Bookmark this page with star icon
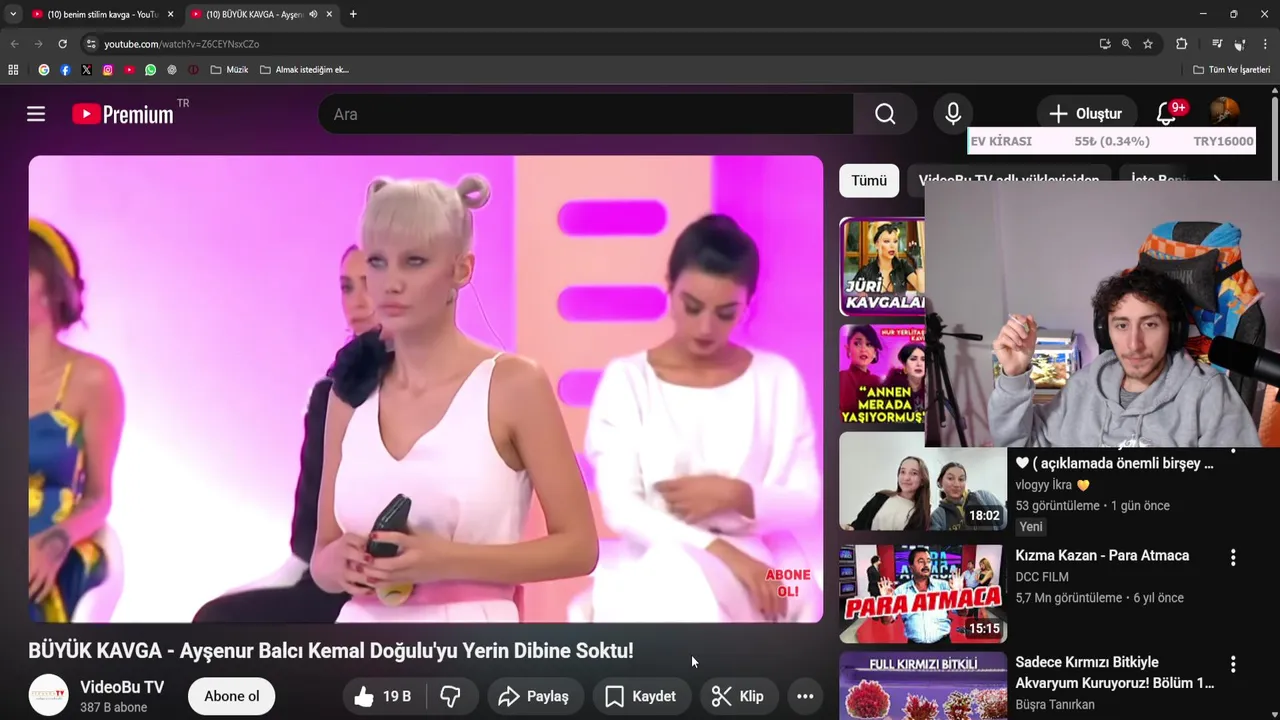1280x720 pixels. [x=1148, y=44]
